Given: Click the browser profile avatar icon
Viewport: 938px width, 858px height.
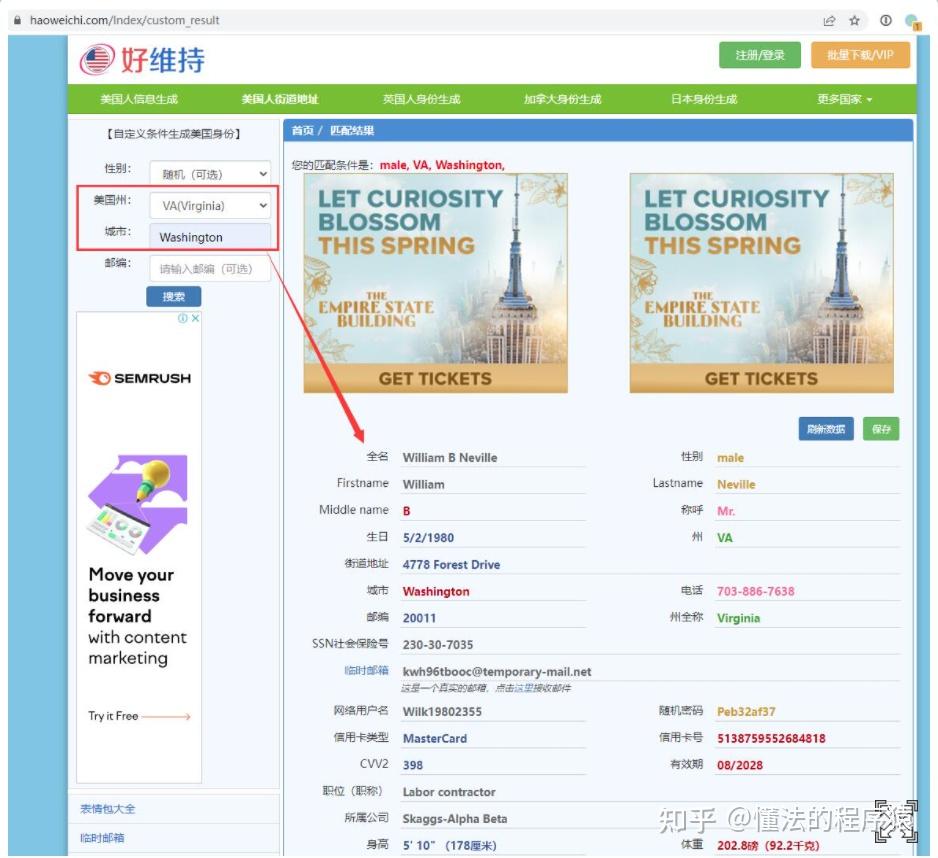Looking at the screenshot, I should coord(911,19).
